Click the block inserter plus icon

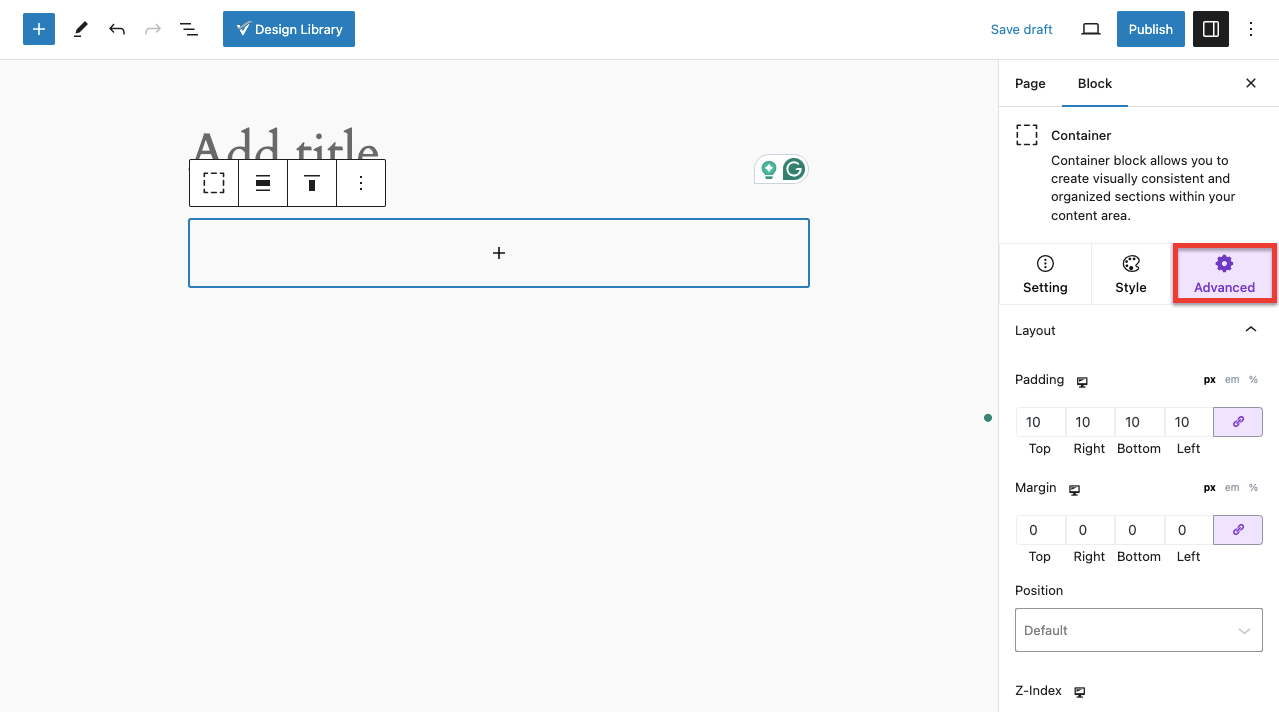pyautogui.click(x=39, y=29)
